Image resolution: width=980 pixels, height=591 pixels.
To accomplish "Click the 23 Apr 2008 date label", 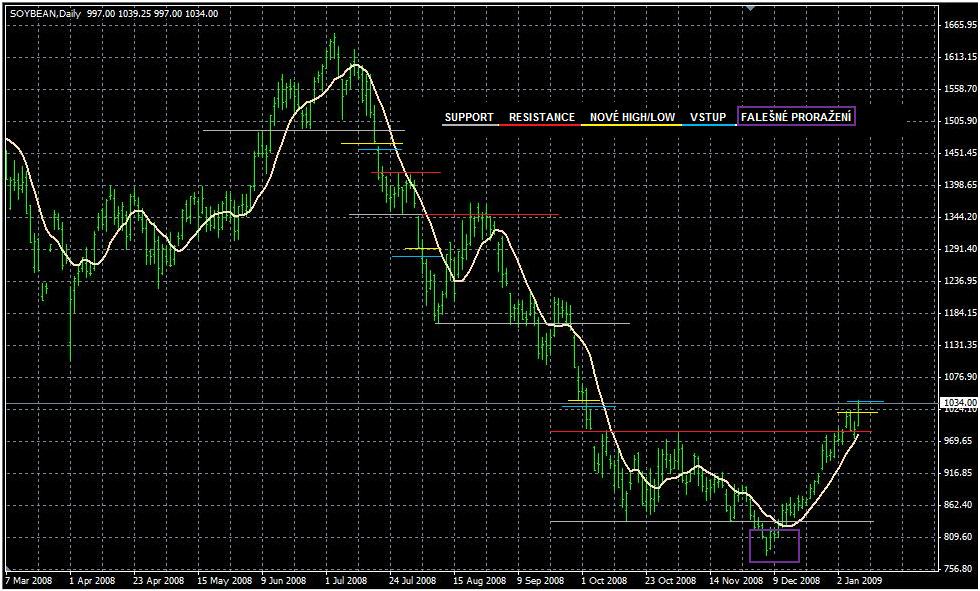I will [x=159, y=580].
